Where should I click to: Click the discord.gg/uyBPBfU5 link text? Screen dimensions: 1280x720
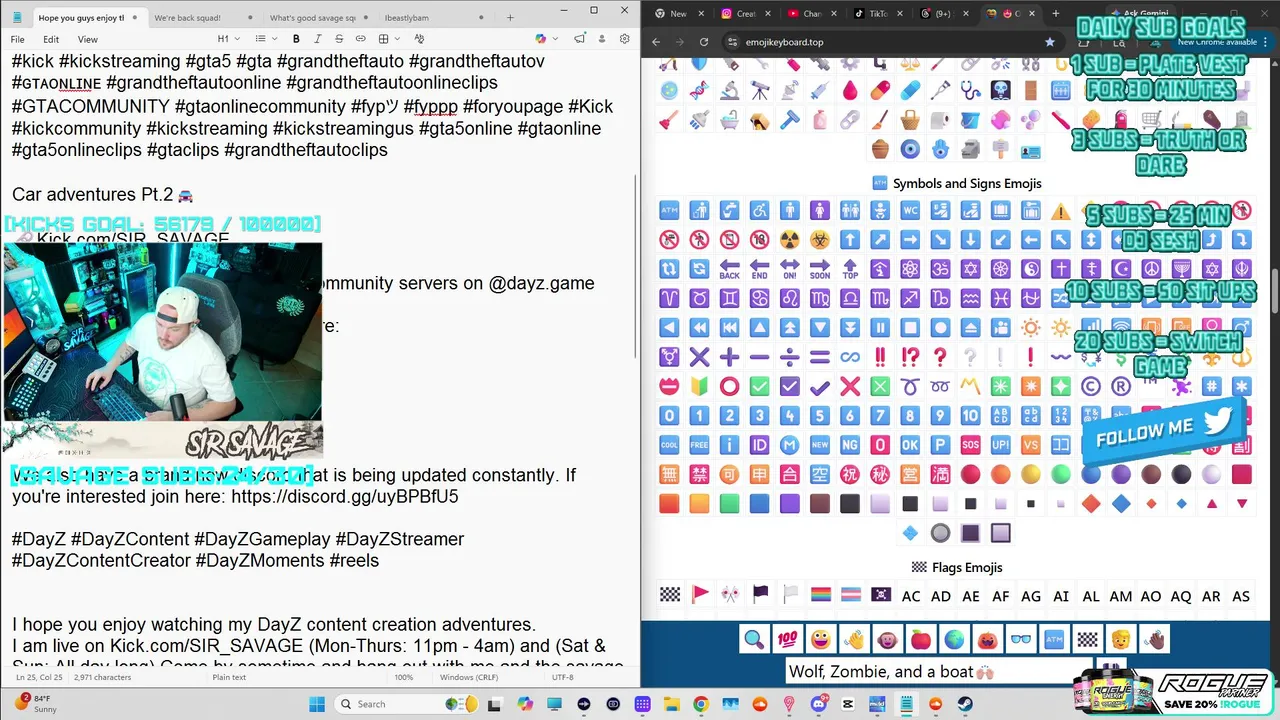click(x=345, y=496)
